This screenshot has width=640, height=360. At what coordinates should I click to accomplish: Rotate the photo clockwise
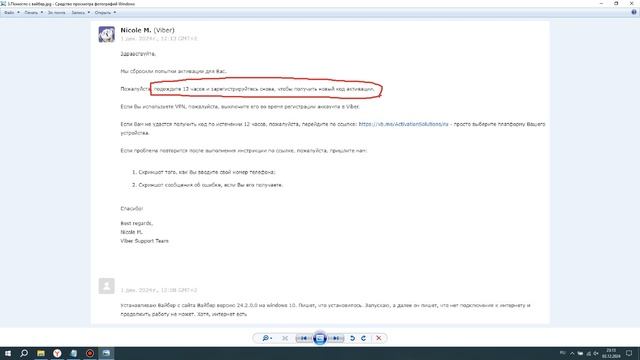point(363,338)
